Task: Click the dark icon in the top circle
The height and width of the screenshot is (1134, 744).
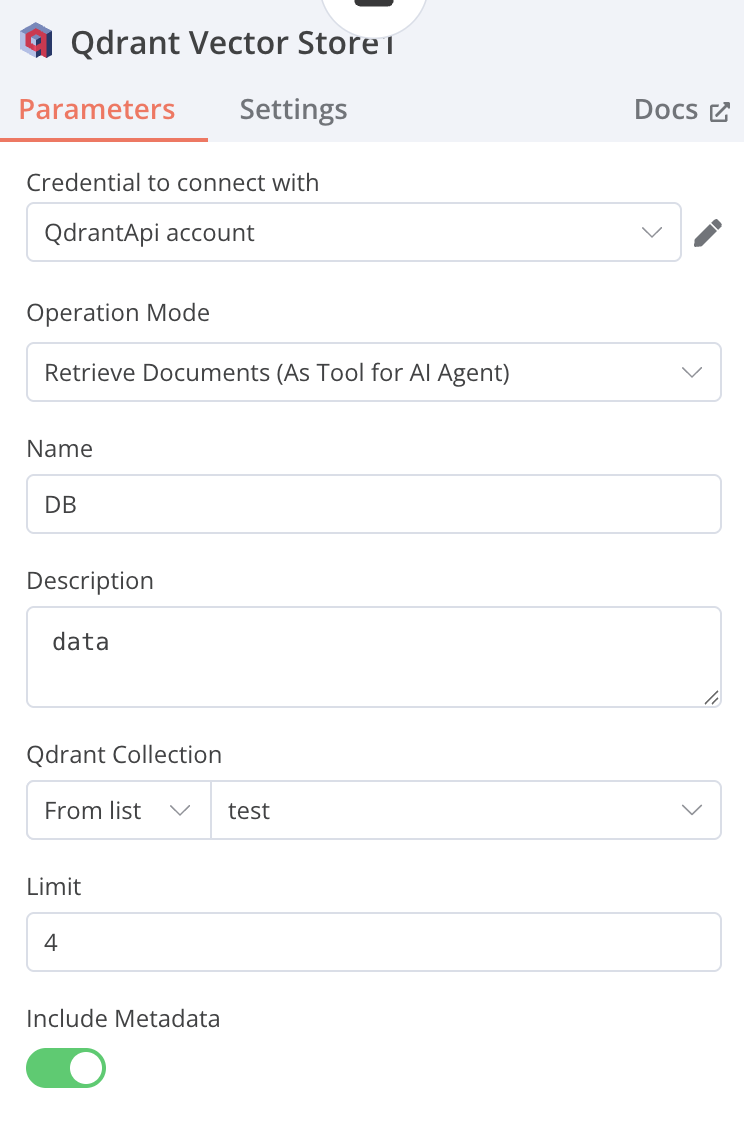Action: pos(374,4)
